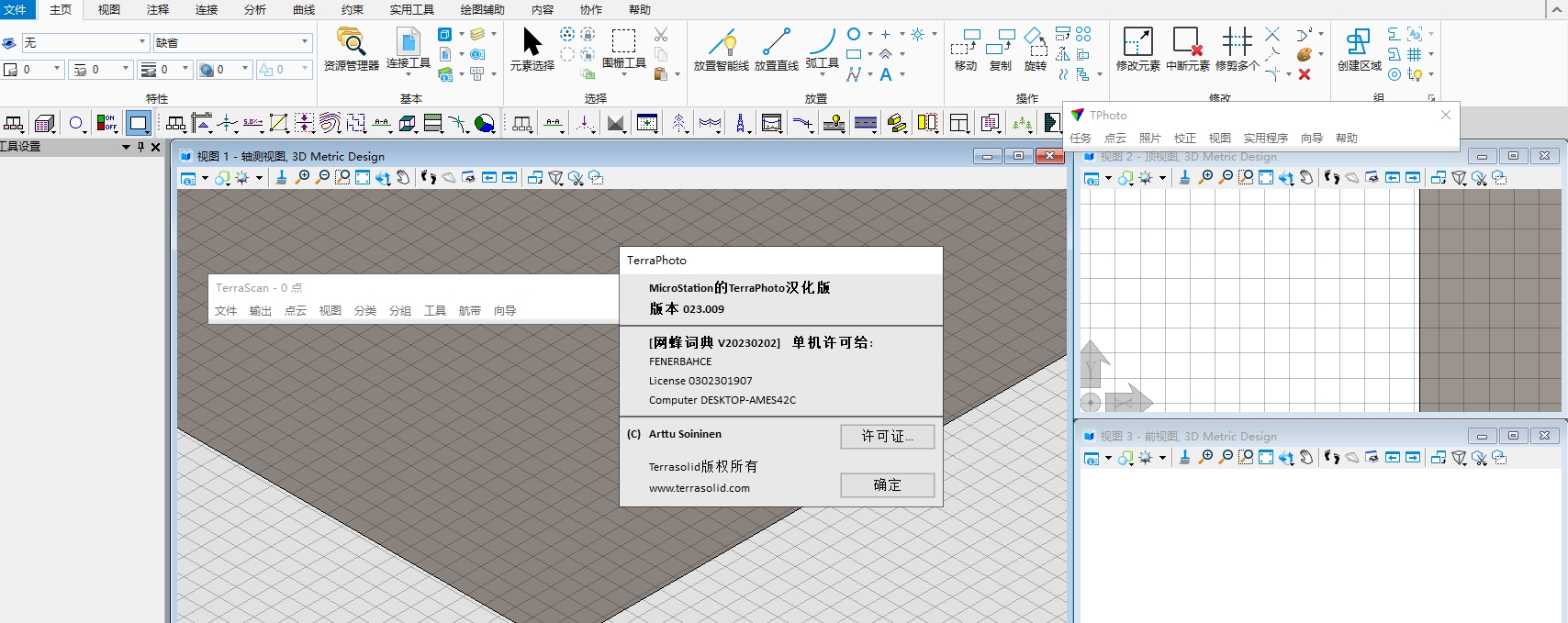1568x623 pixels.
Task: Click the tree-cluster icon in lower toolbar
Action: [1022, 123]
